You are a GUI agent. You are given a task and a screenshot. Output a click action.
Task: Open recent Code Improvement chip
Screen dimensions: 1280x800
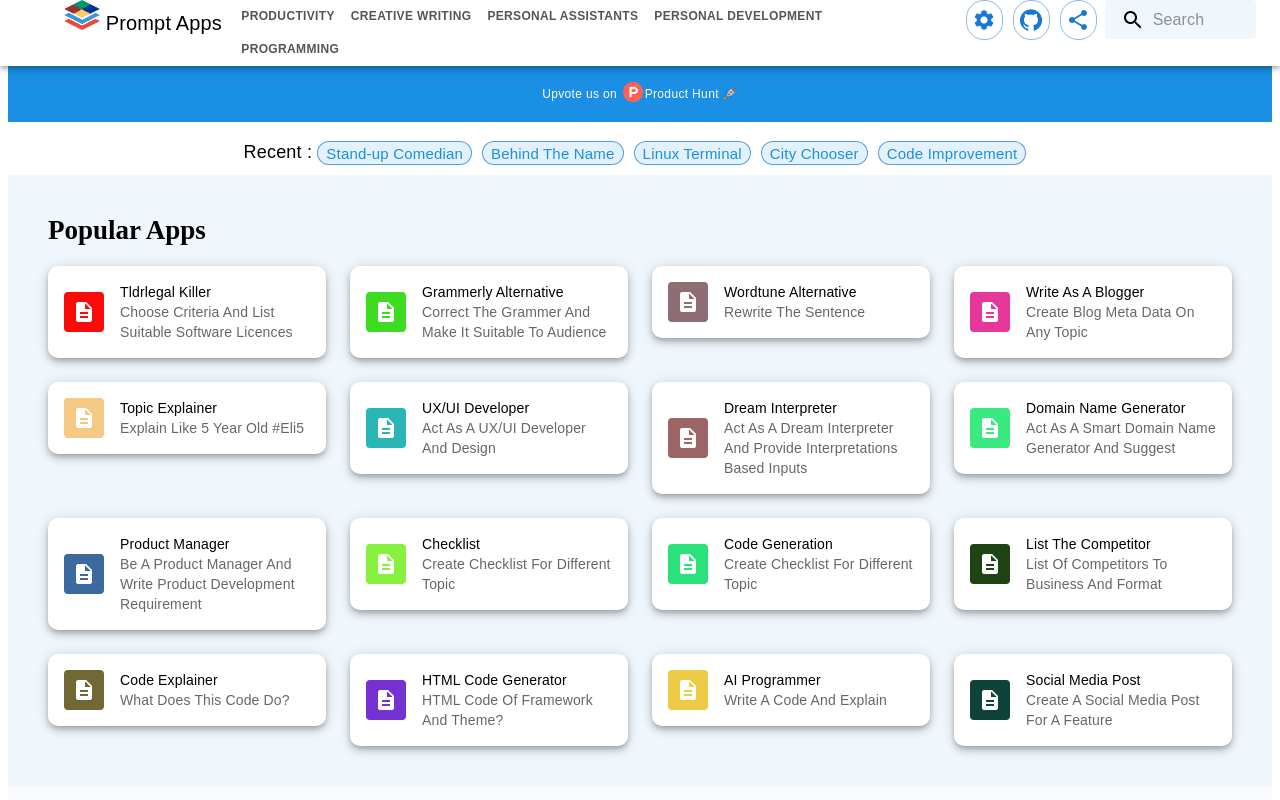point(952,153)
